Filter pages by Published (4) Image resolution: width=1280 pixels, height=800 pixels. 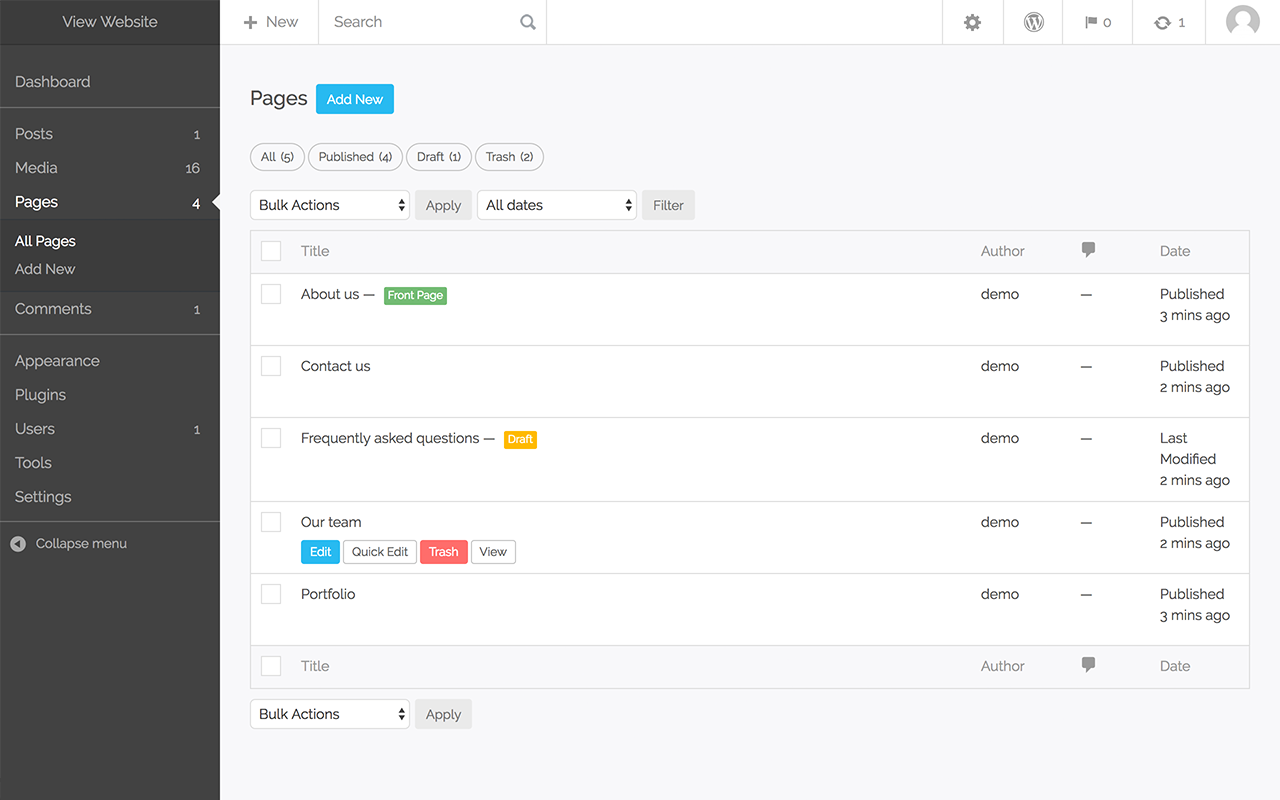click(355, 157)
